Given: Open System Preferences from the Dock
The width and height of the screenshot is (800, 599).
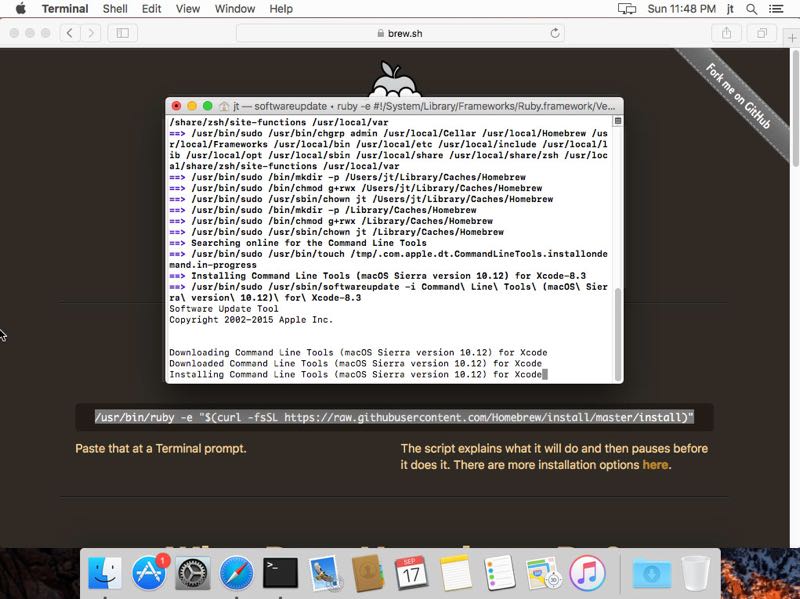Looking at the screenshot, I should tap(192, 573).
